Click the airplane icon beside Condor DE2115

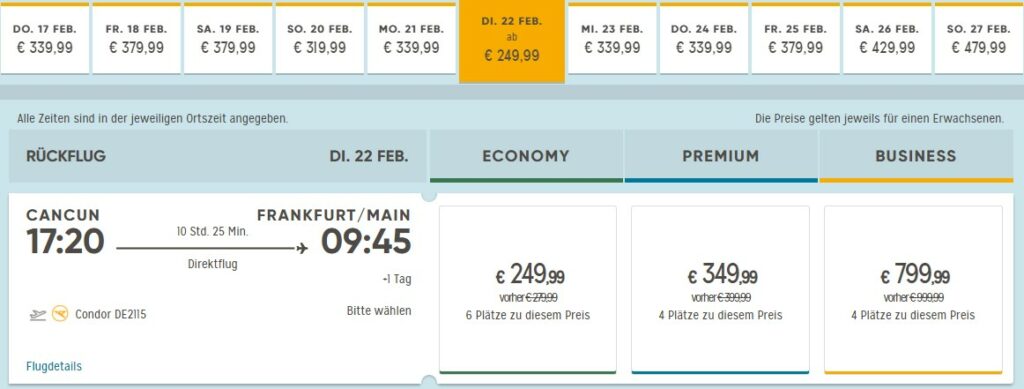click(x=38, y=315)
